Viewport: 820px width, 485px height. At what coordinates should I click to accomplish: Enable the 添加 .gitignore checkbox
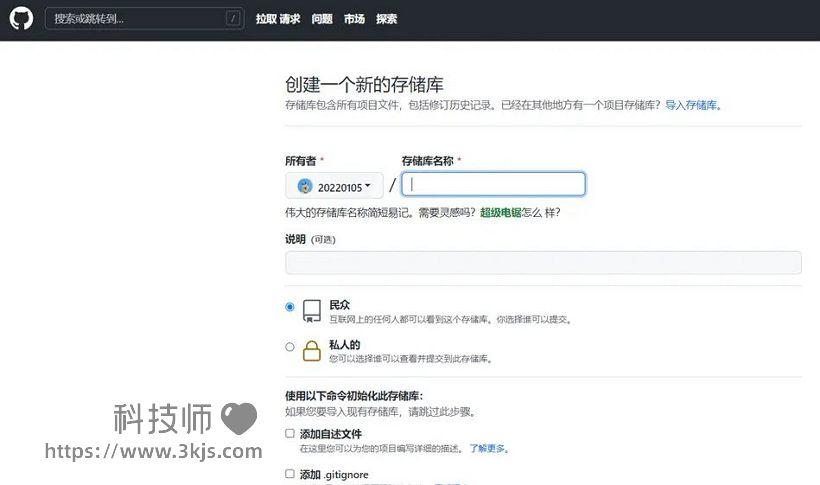tap(290, 473)
